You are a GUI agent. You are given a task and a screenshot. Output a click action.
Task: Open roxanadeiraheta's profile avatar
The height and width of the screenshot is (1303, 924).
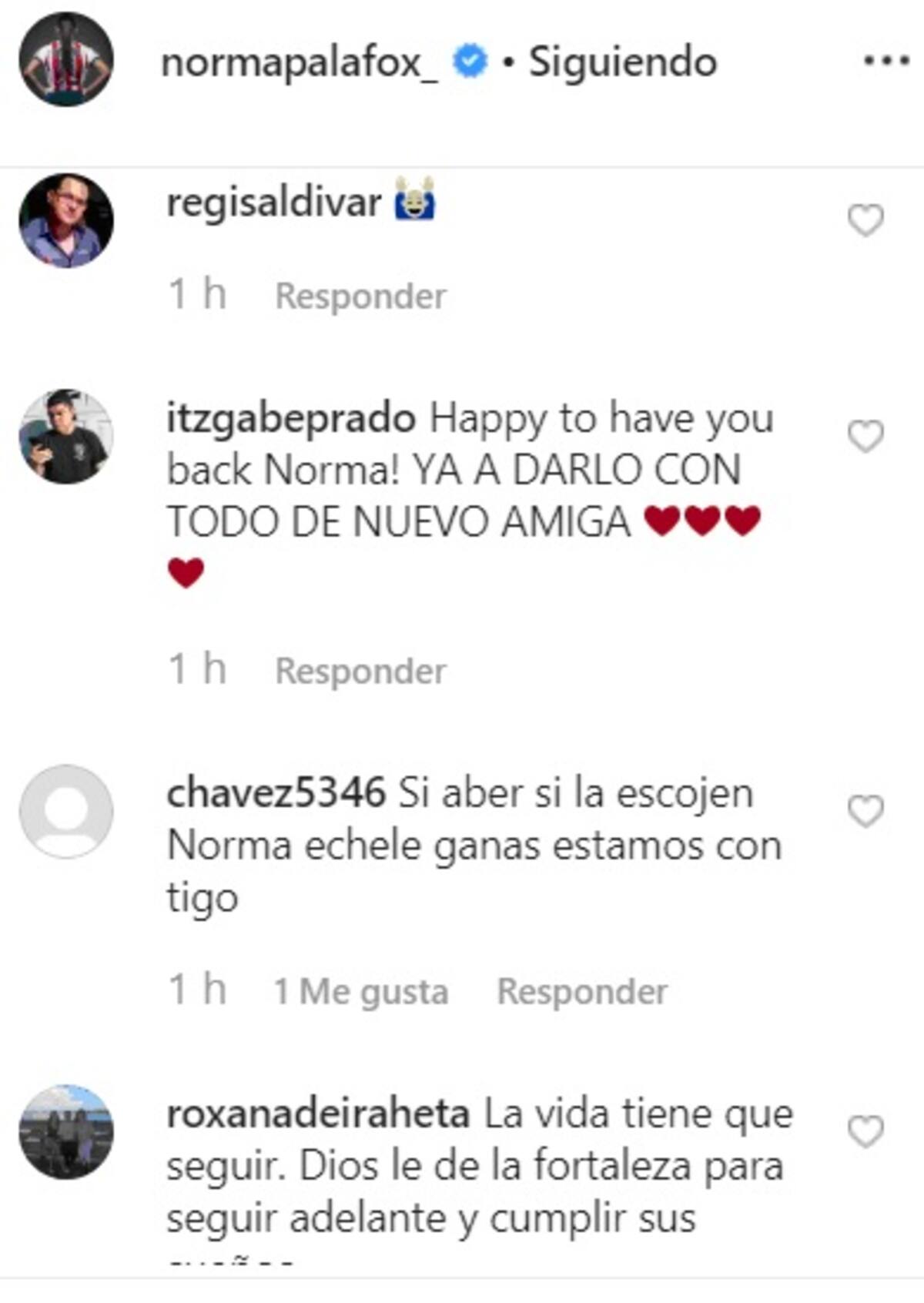click(x=66, y=1132)
